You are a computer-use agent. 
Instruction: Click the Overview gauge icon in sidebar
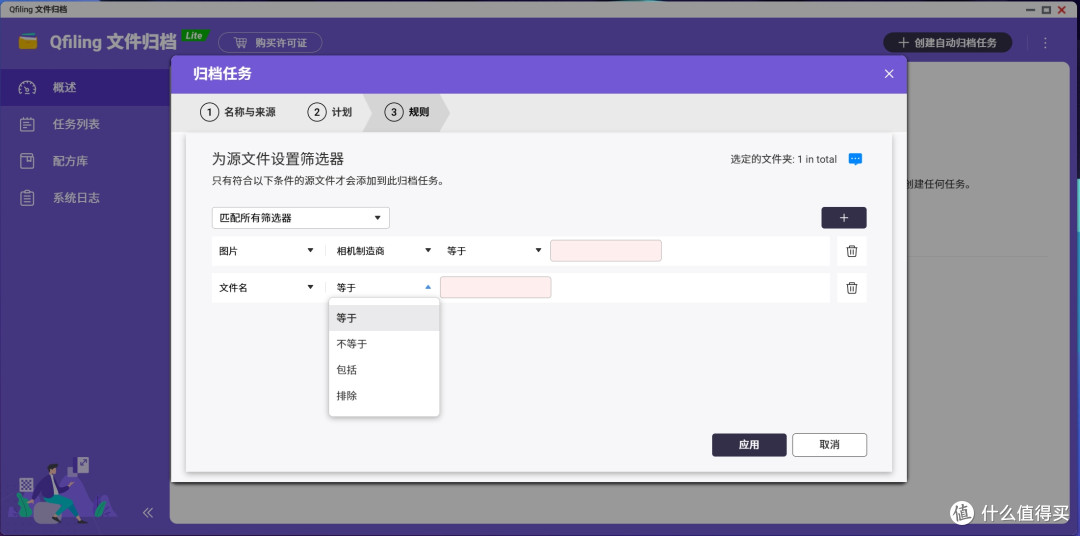coord(27,88)
